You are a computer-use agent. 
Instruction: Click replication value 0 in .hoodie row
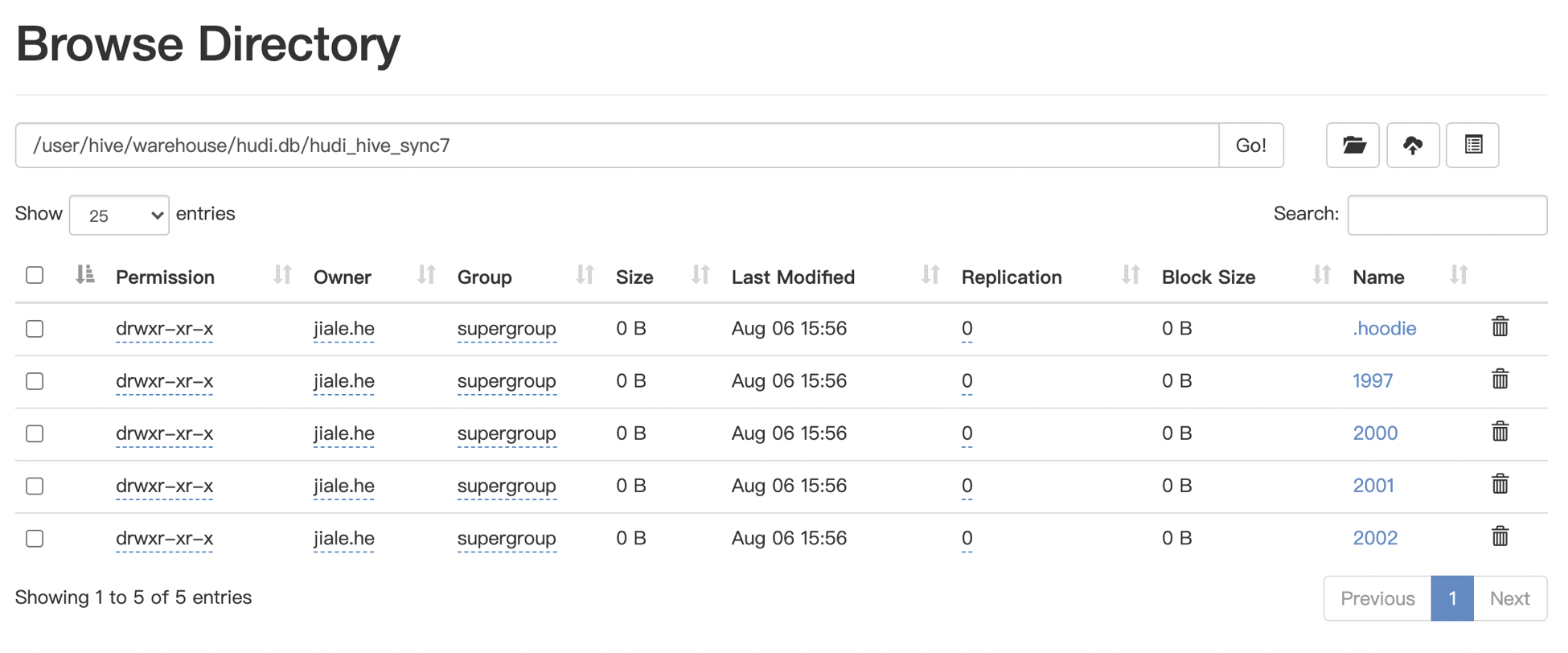pyautogui.click(x=967, y=328)
